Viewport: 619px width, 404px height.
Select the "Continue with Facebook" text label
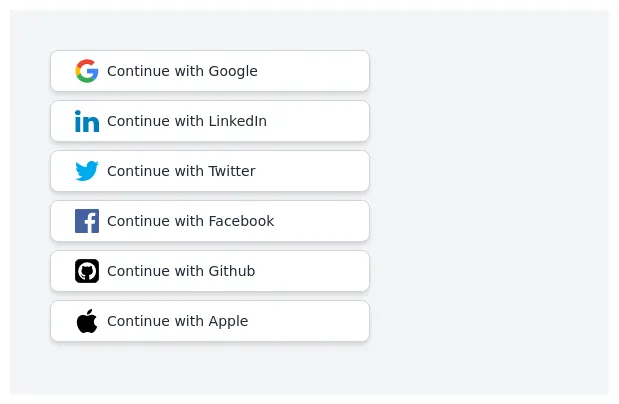pyautogui.click(x=190, y=221)
